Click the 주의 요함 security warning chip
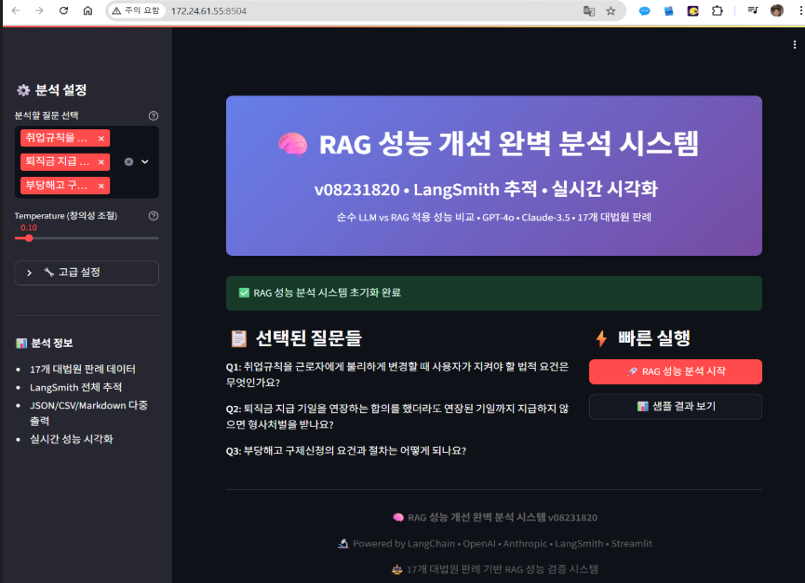Viewport: 805px width, 583px height. tap(136, 11)
